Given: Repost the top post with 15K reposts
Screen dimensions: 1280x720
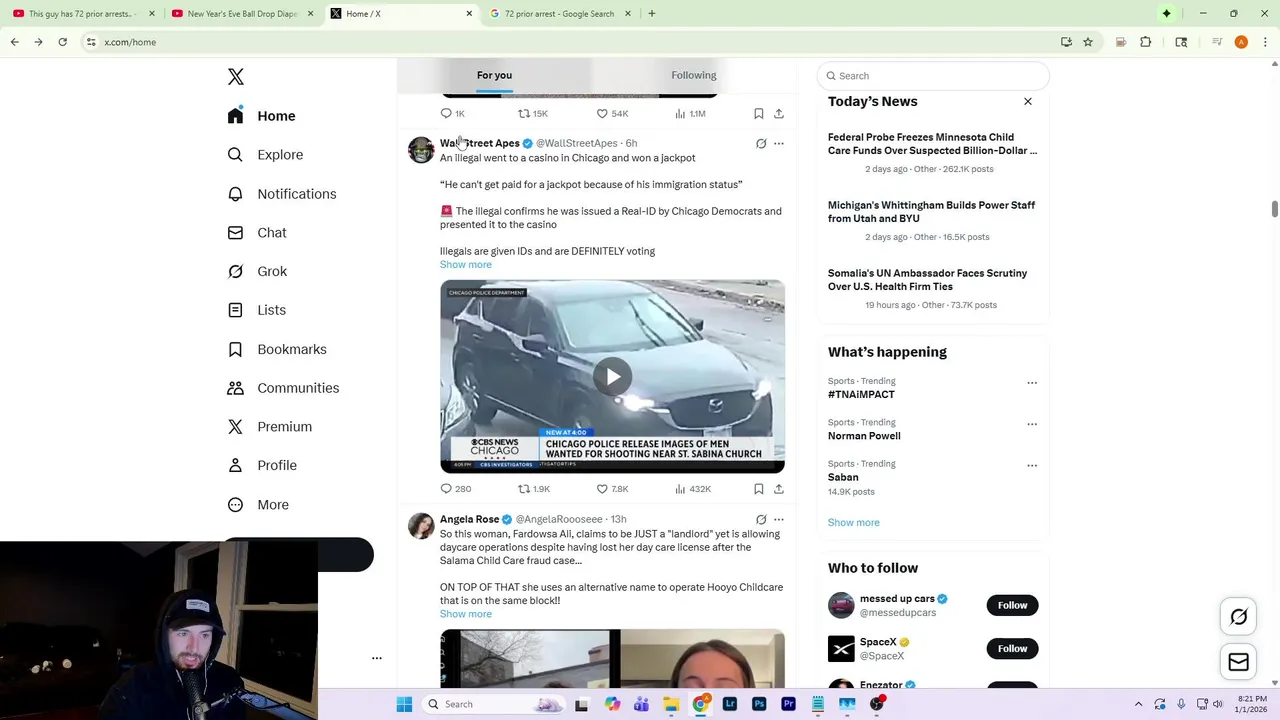Looking at the screenshot, I should [532, 114].
